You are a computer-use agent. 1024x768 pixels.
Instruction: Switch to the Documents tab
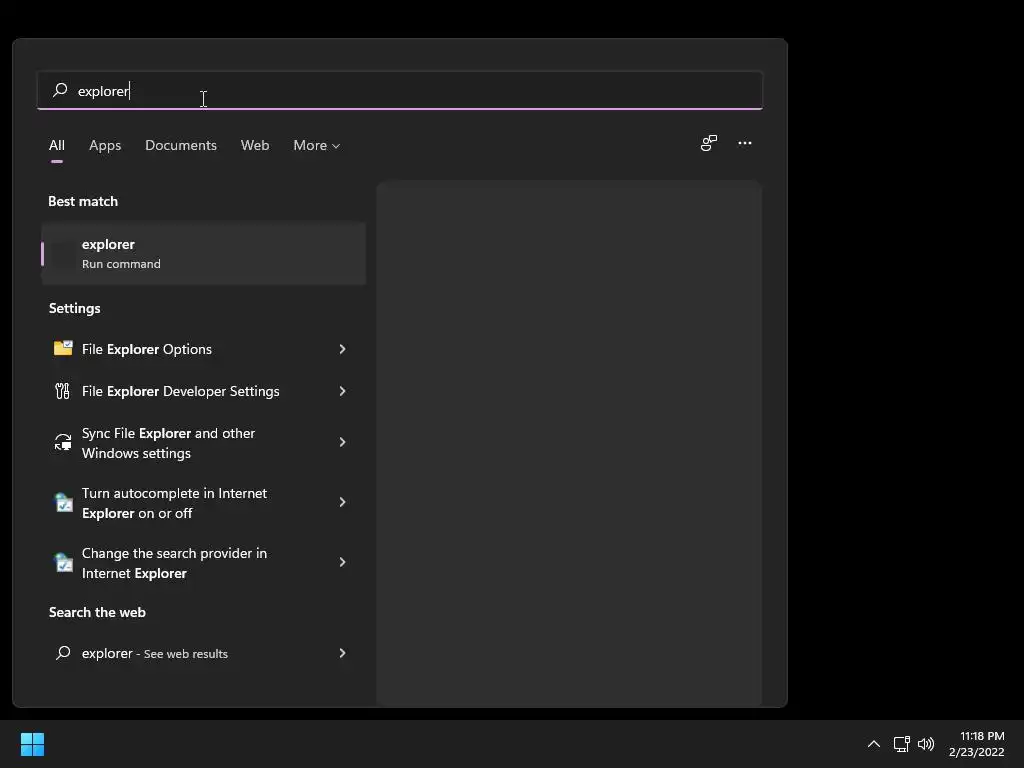pos(181,145)
